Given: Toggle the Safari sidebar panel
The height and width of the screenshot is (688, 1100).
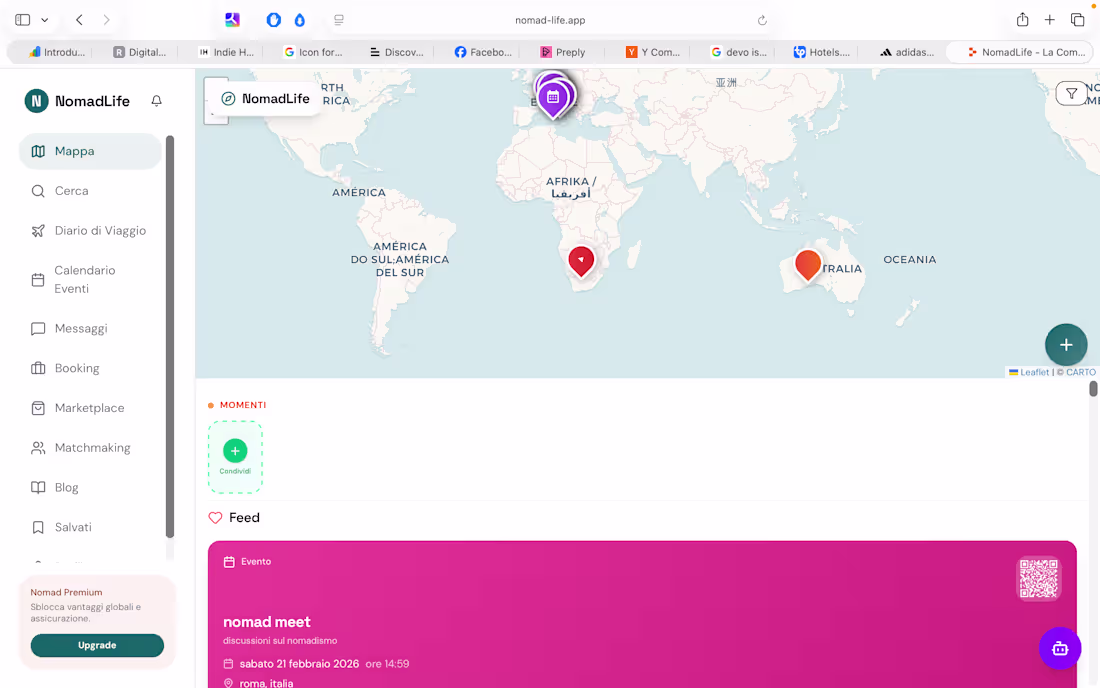Looking at the screenshot, I should pyautogui.click(x=23, y=20).
